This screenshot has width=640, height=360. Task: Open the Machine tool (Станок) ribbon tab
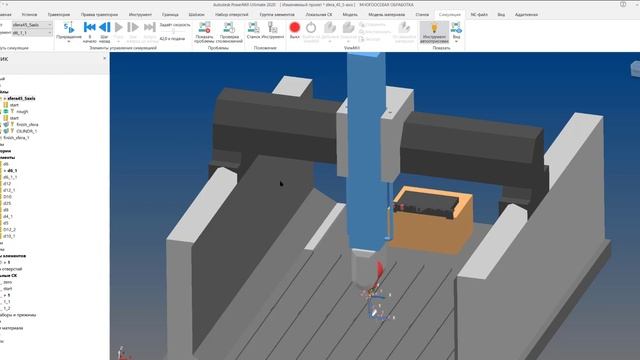(x=422, y=15)
